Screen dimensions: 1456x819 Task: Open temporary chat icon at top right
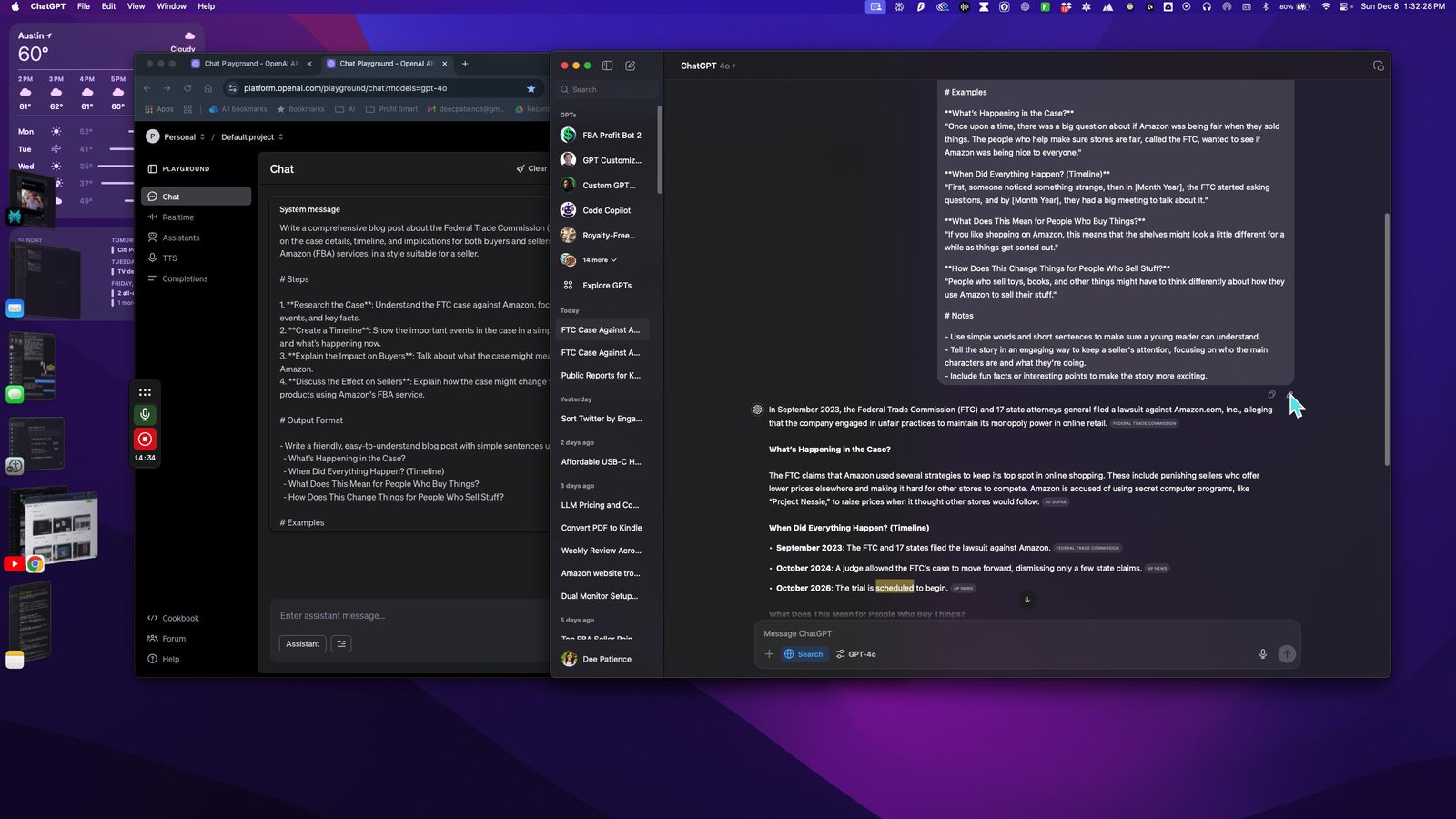[1378, 66]
